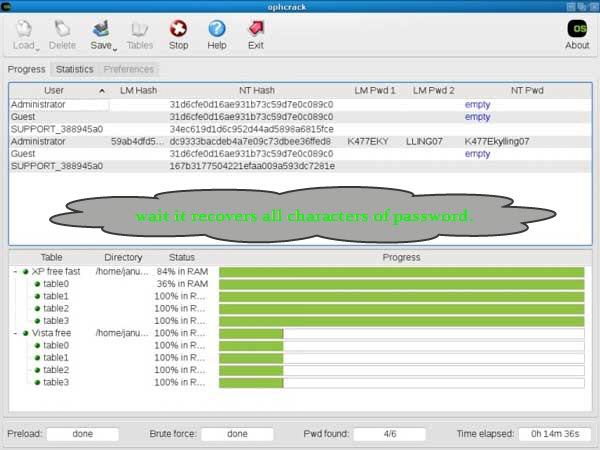Click the 36% in RAM status cell
600x450 pixels.
pos(182,284)
